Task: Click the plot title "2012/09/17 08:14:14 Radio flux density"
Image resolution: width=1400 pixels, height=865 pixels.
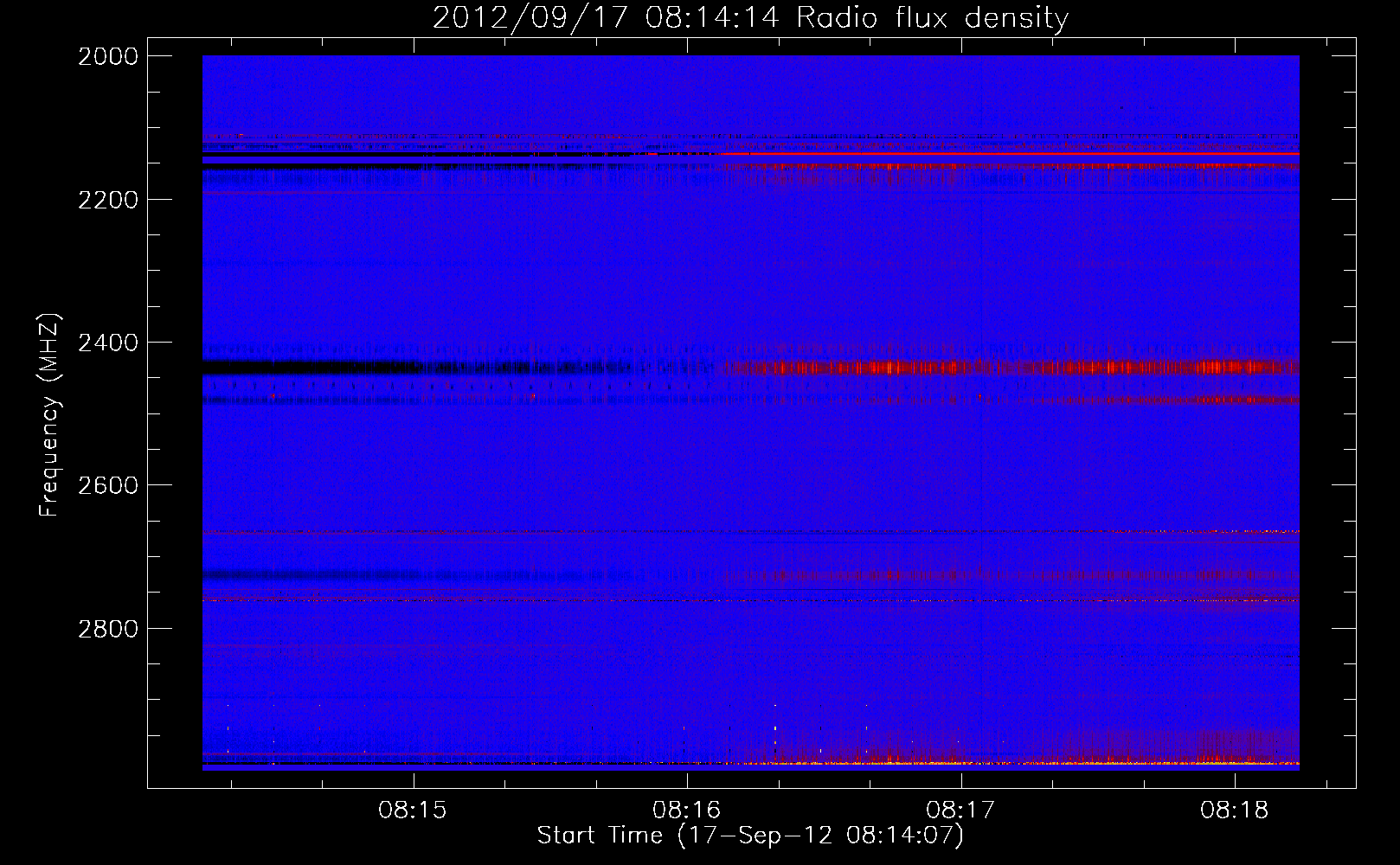Action: 750,17
